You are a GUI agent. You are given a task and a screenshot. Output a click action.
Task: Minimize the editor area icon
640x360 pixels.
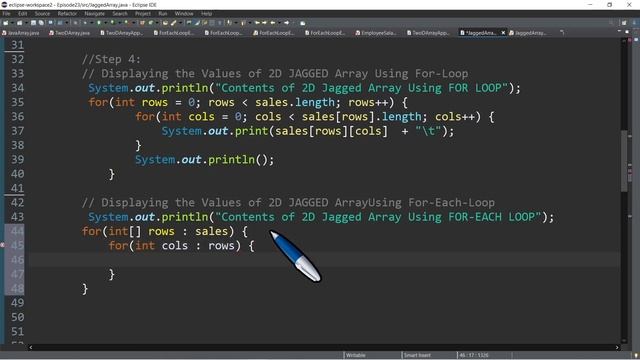pos(619,31)
